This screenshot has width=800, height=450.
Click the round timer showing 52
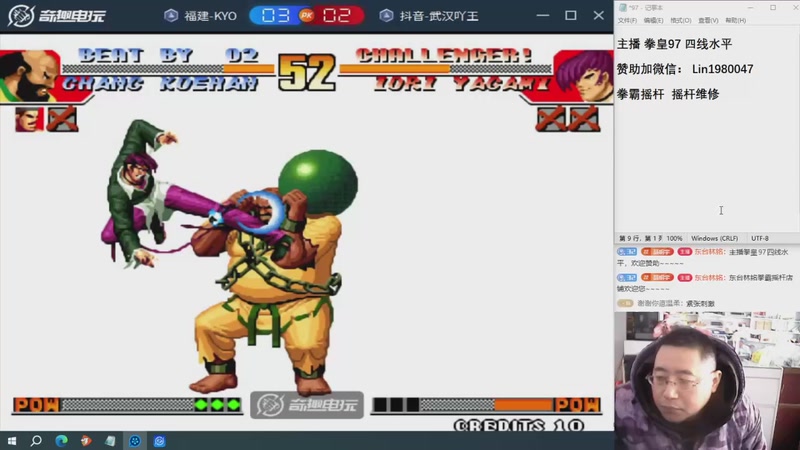(307, 73)
